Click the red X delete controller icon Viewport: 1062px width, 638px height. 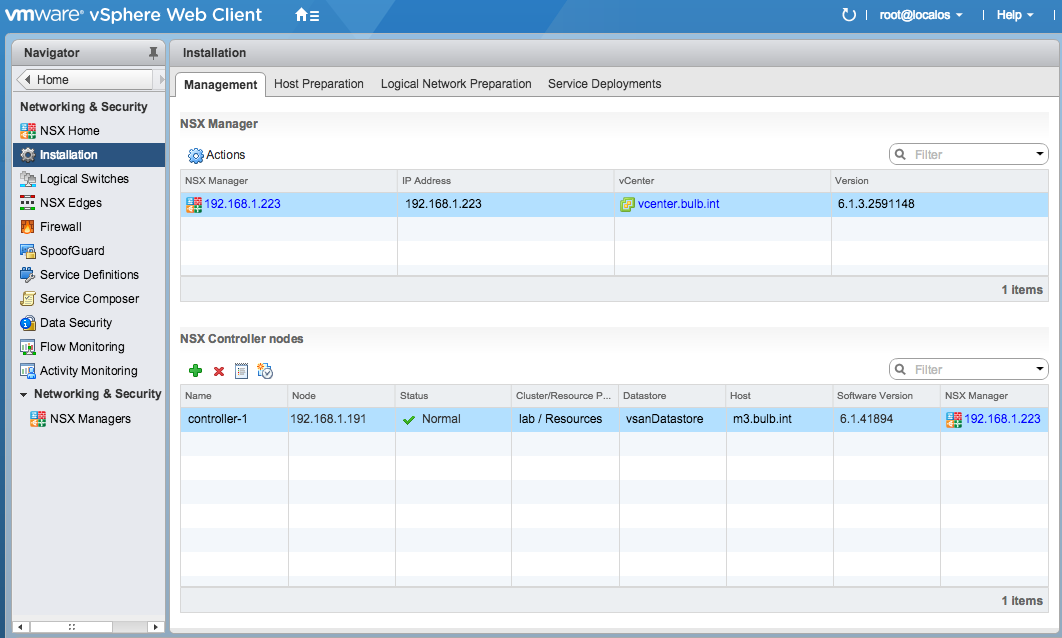click(219, 371)
